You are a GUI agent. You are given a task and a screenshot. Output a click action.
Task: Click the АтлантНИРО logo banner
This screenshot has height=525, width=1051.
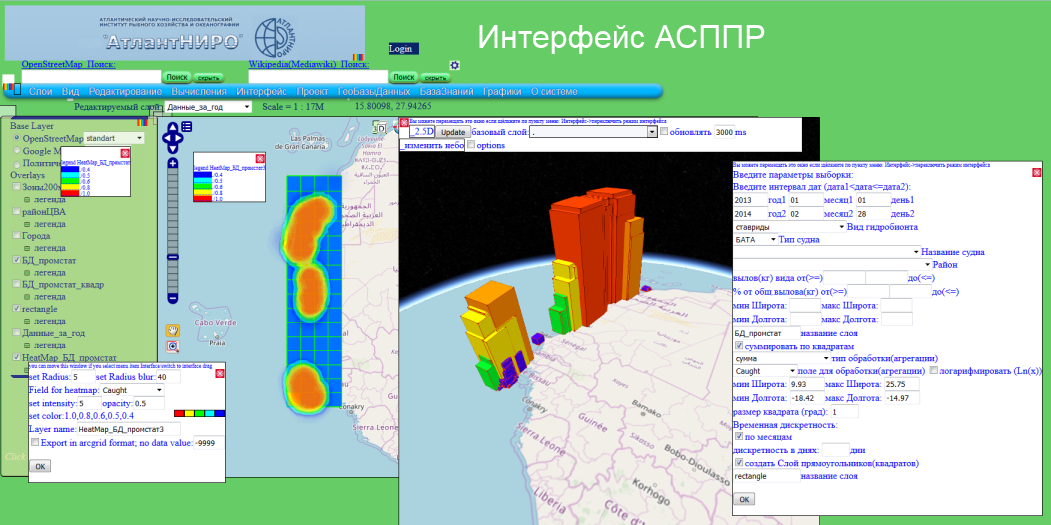[x=185, y=33]
